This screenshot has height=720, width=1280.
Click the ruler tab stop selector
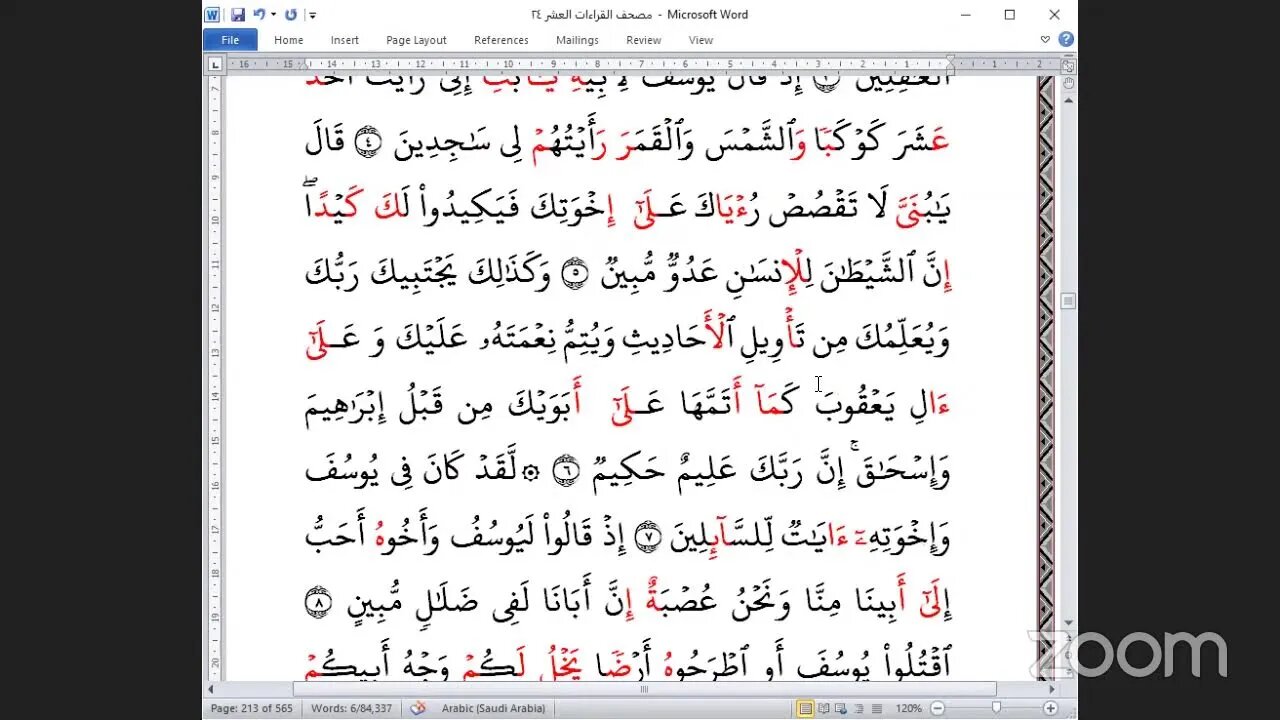point(215,64)
